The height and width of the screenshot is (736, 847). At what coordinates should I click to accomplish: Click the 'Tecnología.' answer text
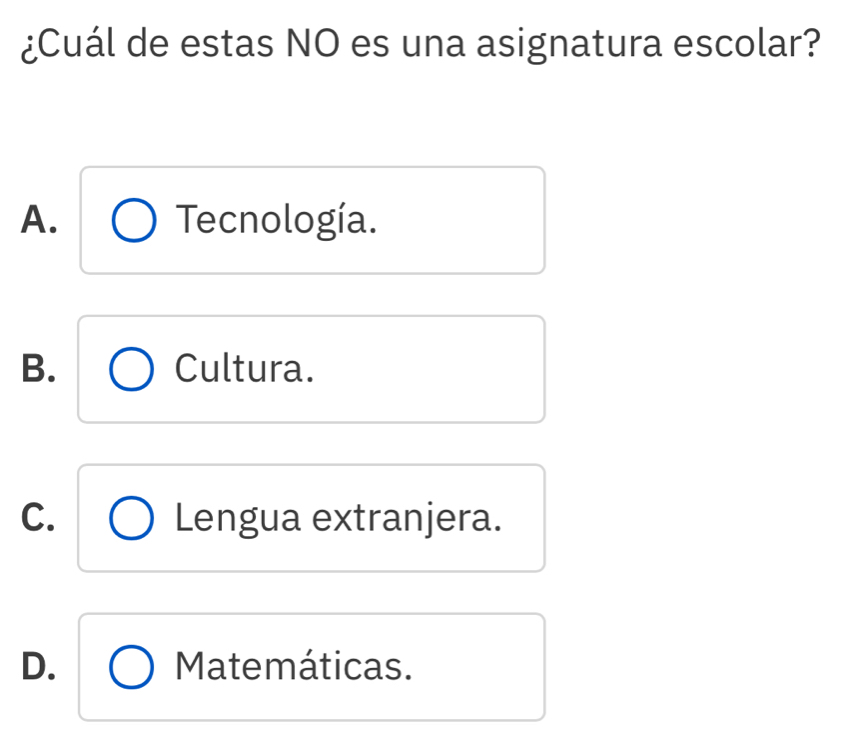[277, 220]
